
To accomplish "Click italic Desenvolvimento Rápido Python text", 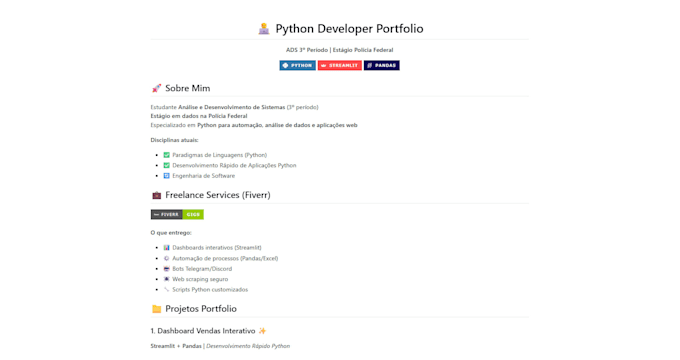I will point(248,346).
